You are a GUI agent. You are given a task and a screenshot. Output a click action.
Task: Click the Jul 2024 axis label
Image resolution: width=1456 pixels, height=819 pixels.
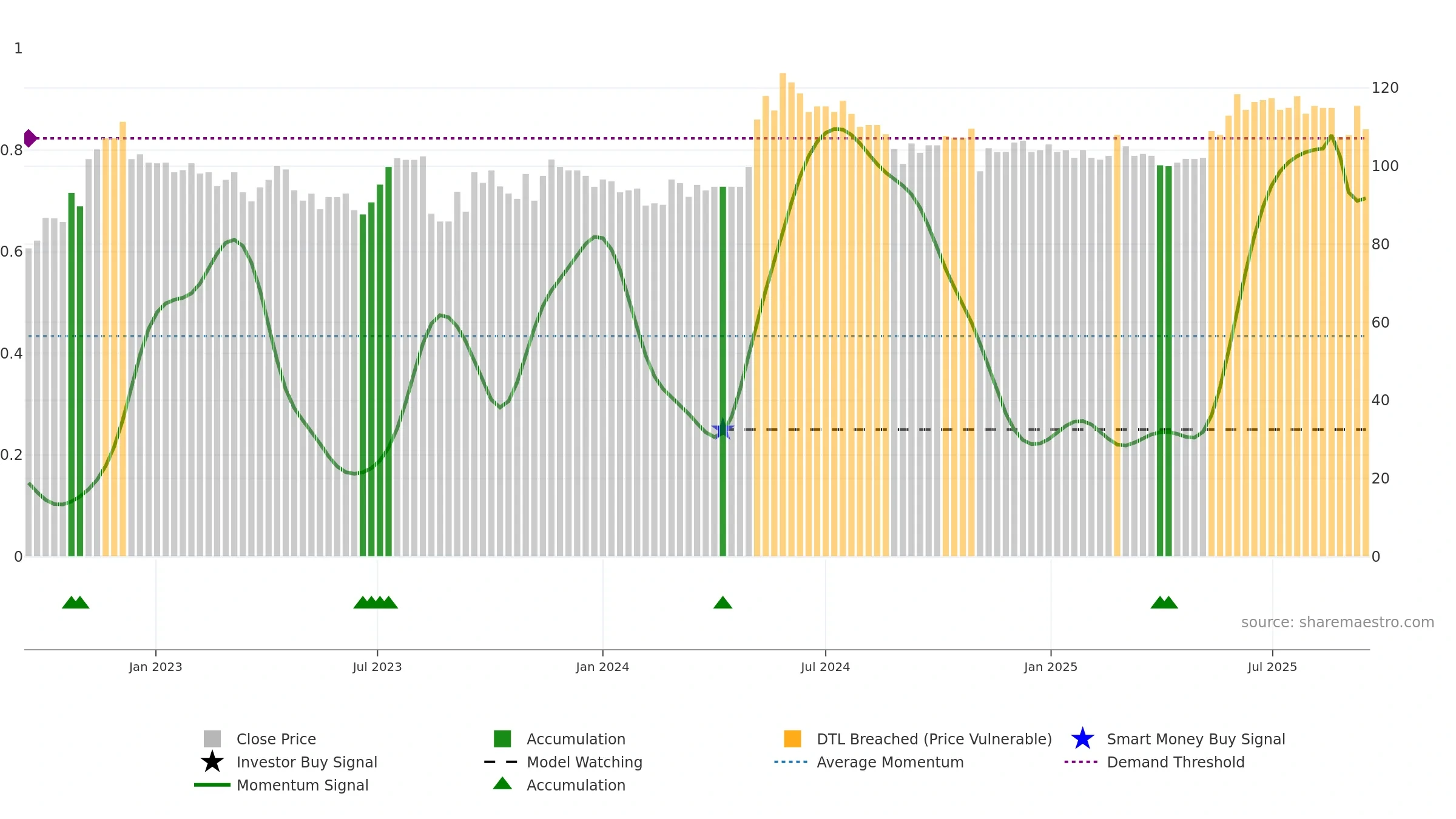tap(825, 667)
